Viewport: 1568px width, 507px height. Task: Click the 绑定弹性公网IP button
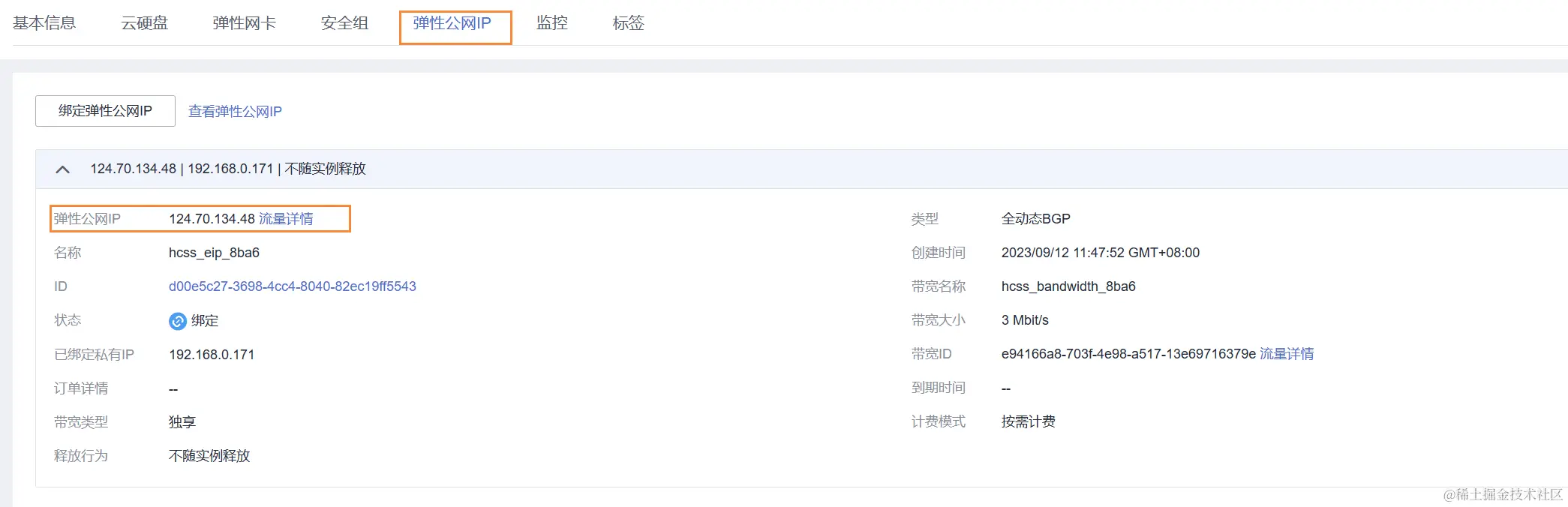pyautogui.click(x=105, y=111)
